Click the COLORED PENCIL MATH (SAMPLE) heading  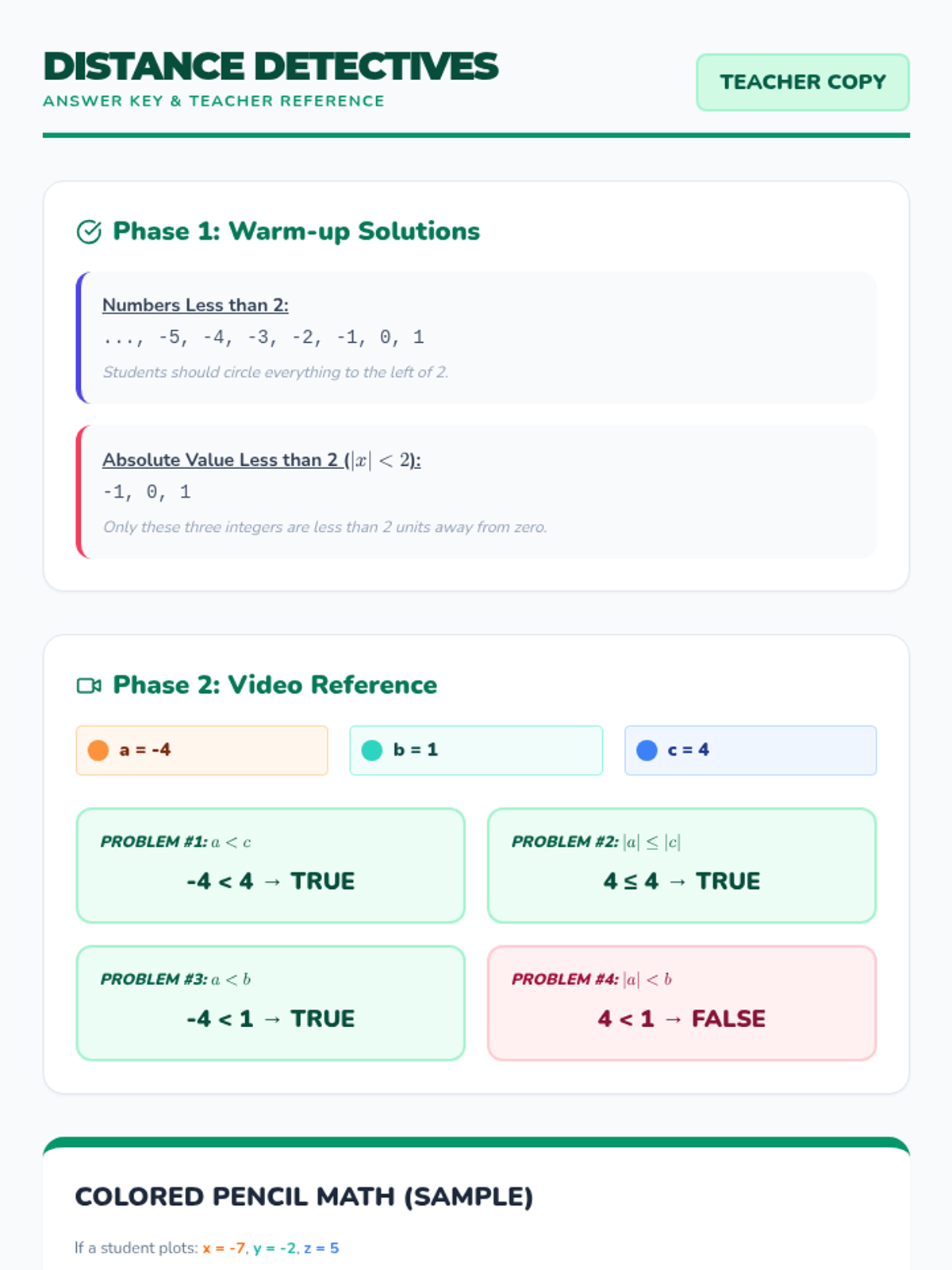(x=304, y=1197)
